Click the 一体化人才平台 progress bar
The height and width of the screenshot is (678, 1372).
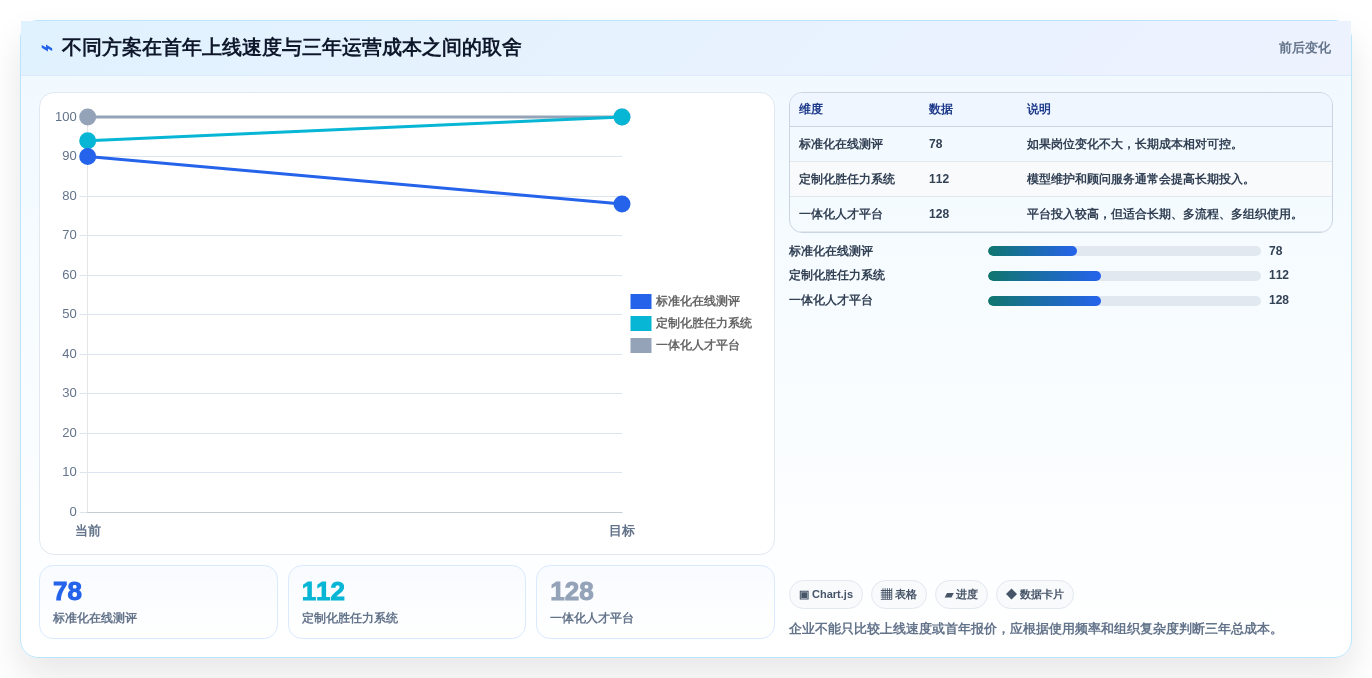1124,300
